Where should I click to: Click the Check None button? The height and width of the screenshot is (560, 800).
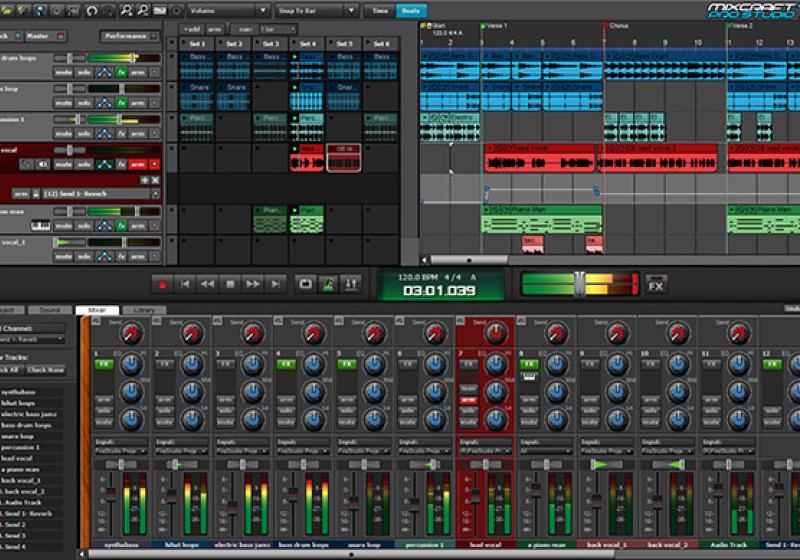(x=45, y=370)
